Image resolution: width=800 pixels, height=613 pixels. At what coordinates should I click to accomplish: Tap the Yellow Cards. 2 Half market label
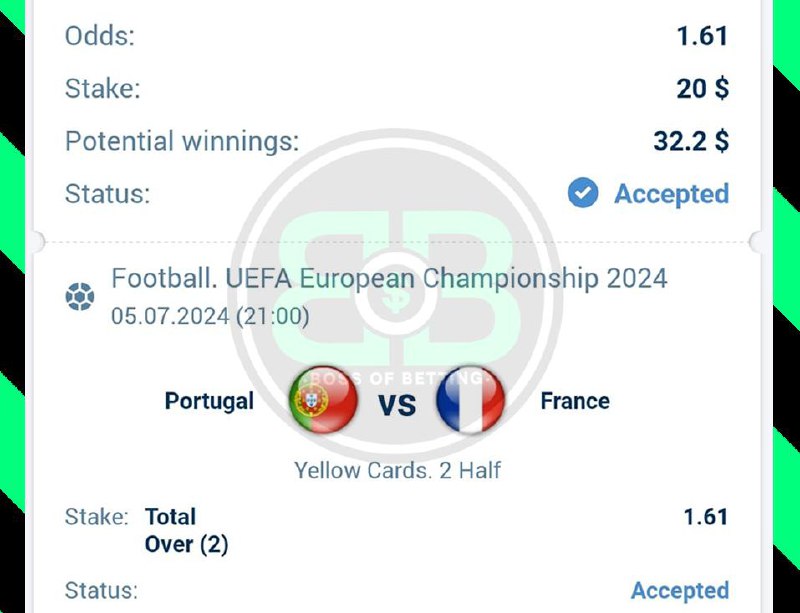coord(397,469)
